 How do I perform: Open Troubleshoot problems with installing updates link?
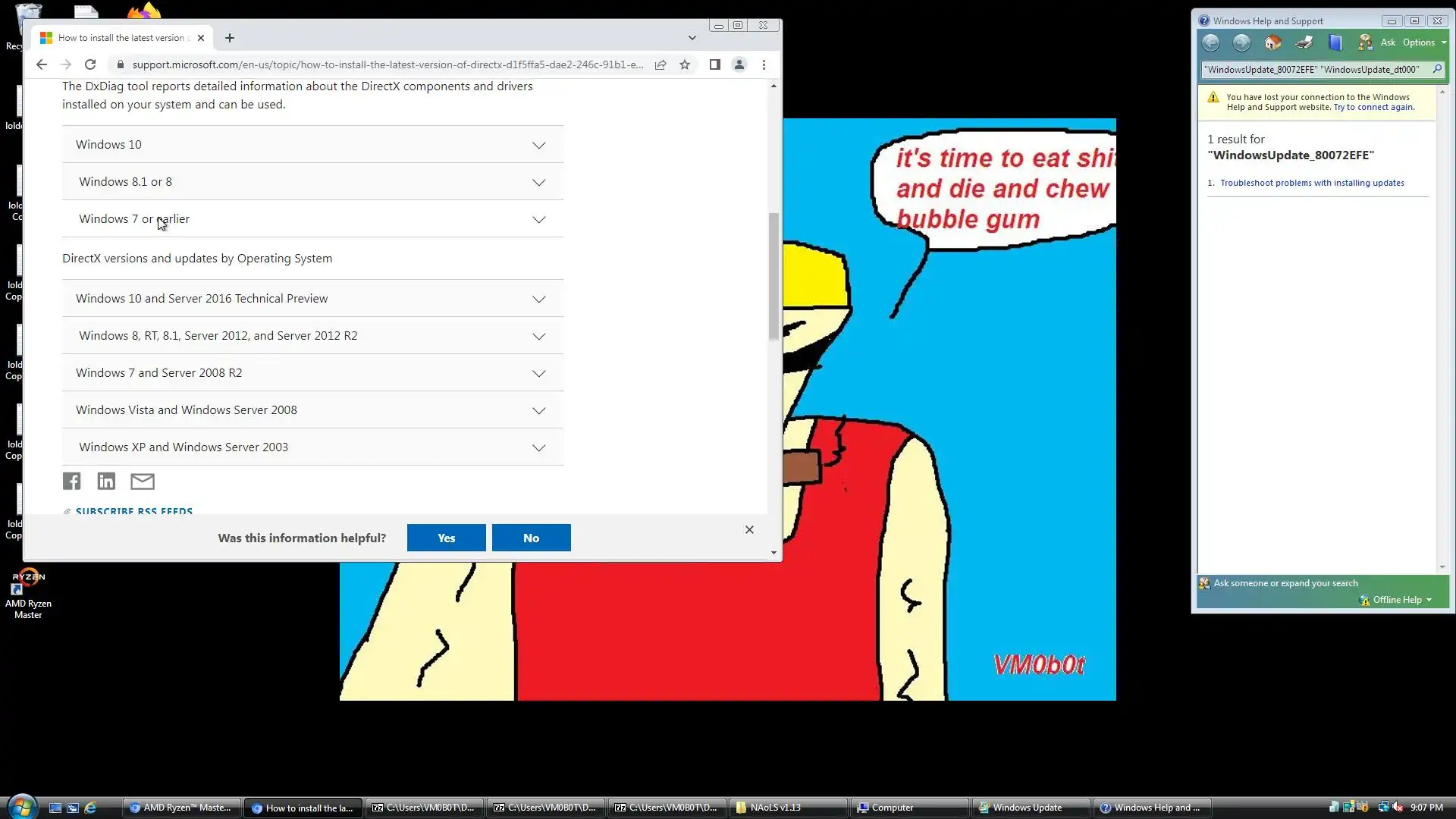pyautogui.click(x=1312, y=183)
